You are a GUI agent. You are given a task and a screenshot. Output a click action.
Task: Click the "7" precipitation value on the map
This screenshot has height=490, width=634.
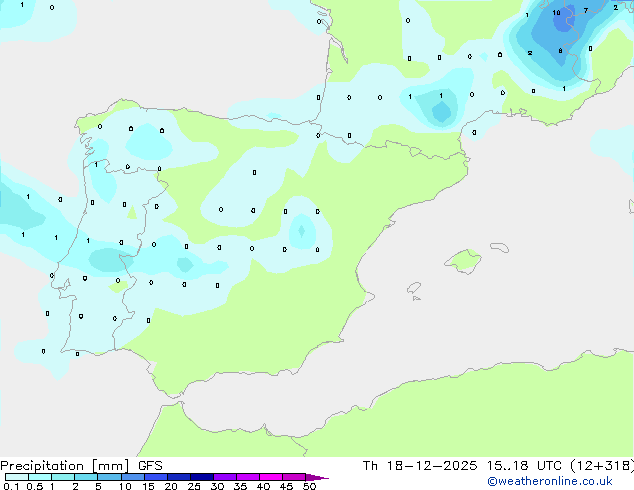pyautogui.click(x=585, y=11)
